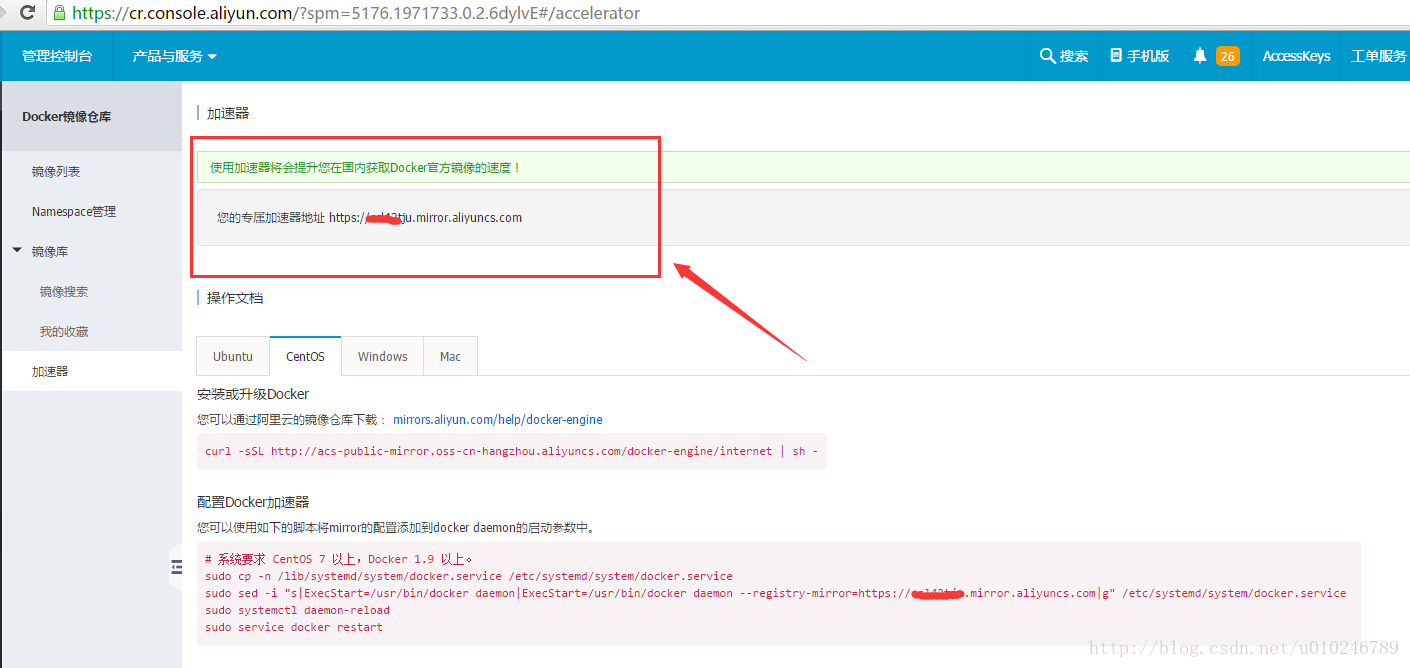1410x668 pixels.
Task: Open 工单服务 menu
Action: click(x=1379, y=56)
